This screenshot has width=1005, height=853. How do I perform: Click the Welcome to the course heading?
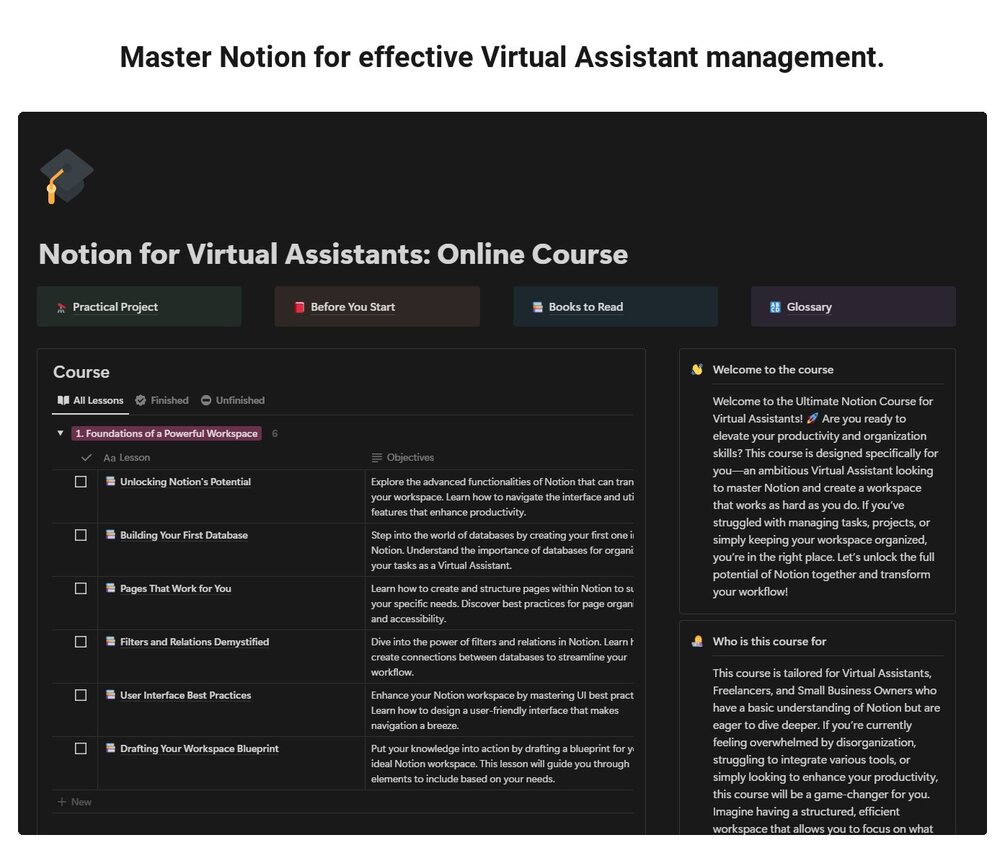tap(773, 370)
